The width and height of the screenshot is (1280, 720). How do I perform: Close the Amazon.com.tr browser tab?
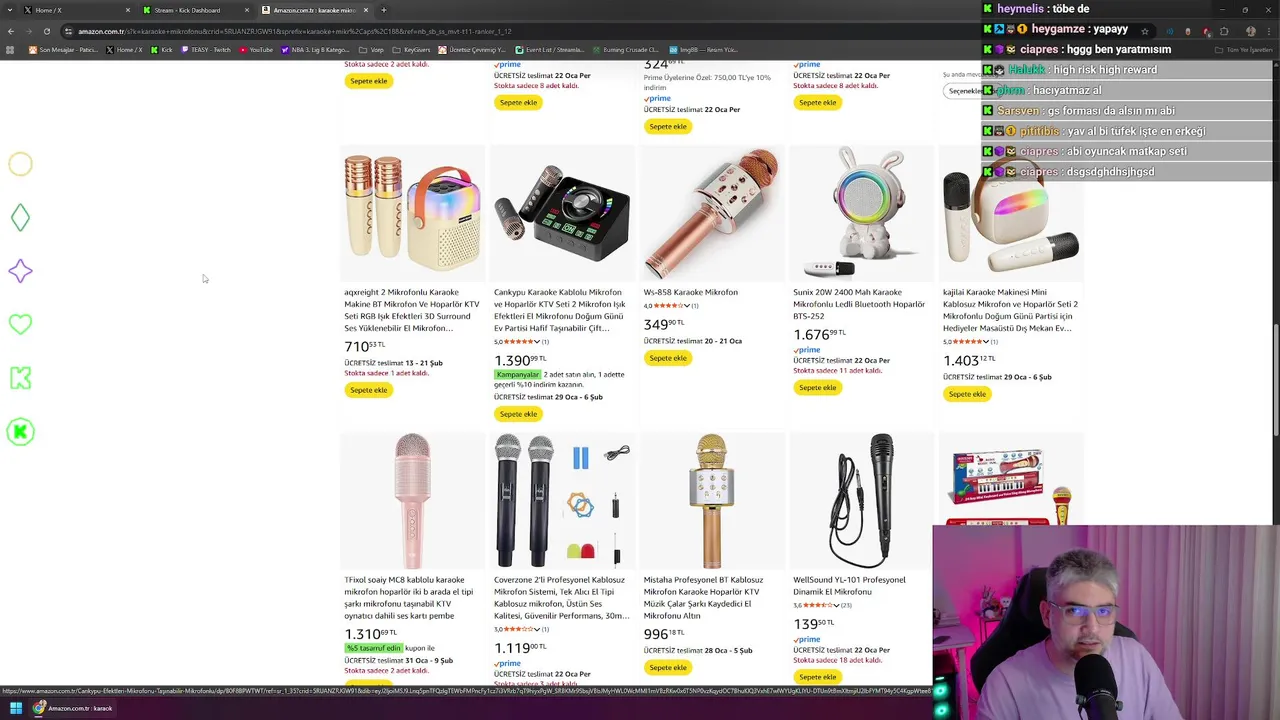[x=366, y=10]
